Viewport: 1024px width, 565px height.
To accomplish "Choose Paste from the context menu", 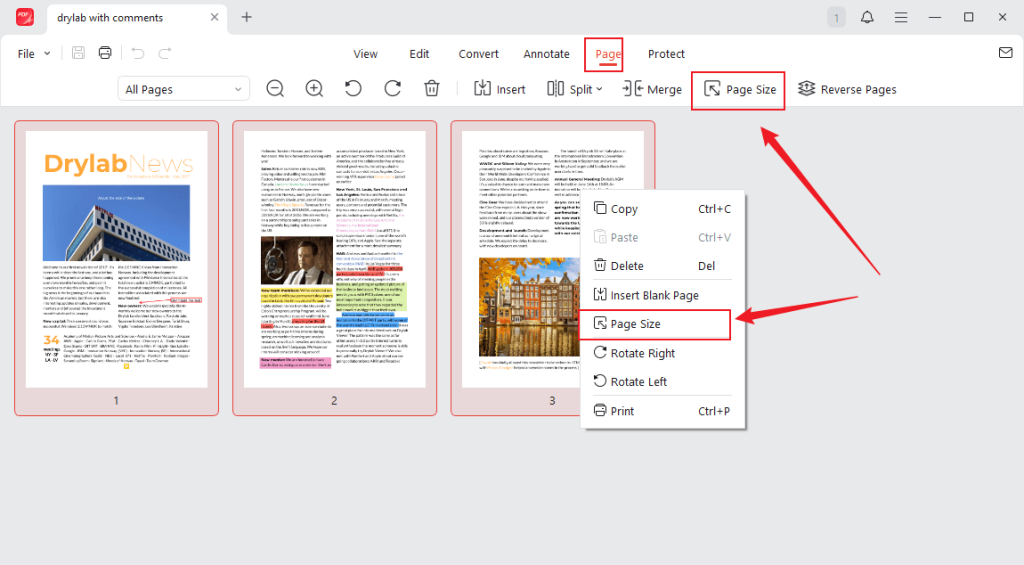I will (663, 238).
